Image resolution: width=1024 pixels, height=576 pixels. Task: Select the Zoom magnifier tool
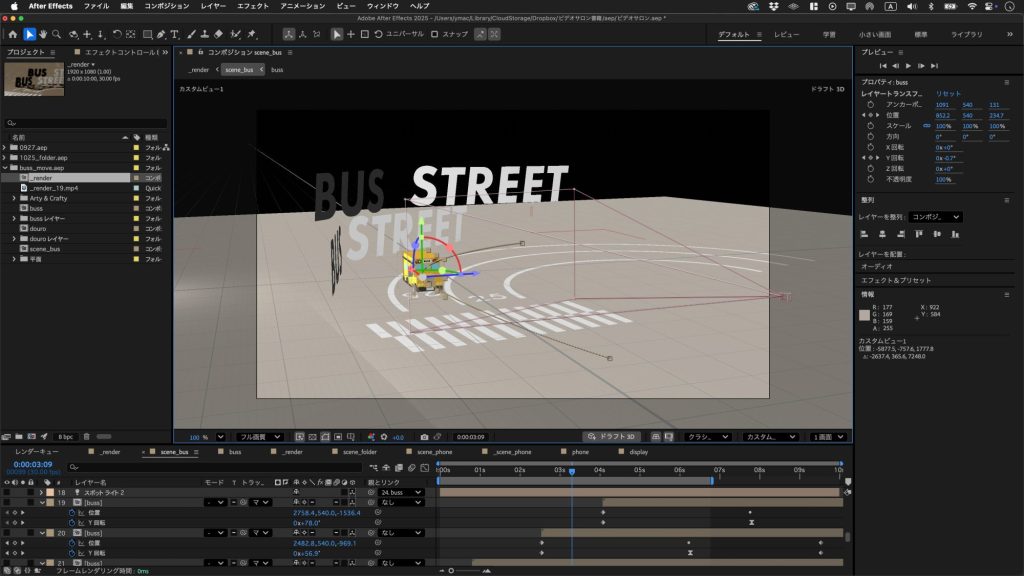(x=58, y=35)
